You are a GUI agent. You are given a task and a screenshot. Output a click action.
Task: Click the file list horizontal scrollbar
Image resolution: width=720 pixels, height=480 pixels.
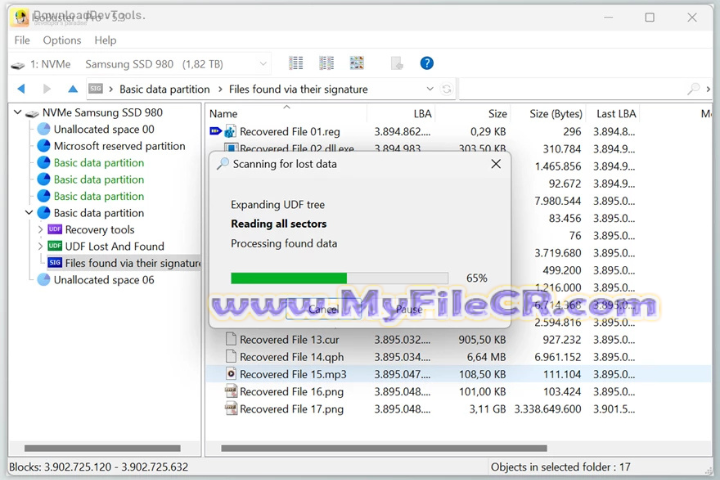(384, 448)
